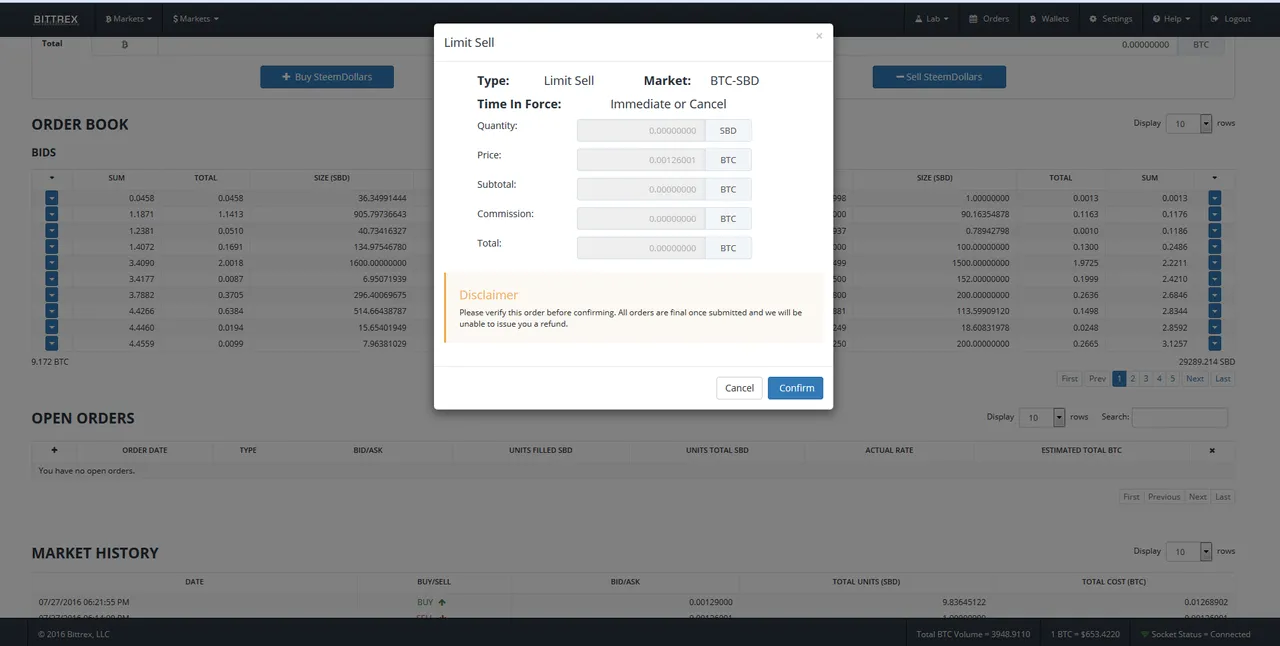Click the Subtotal field in dialog

641,189
